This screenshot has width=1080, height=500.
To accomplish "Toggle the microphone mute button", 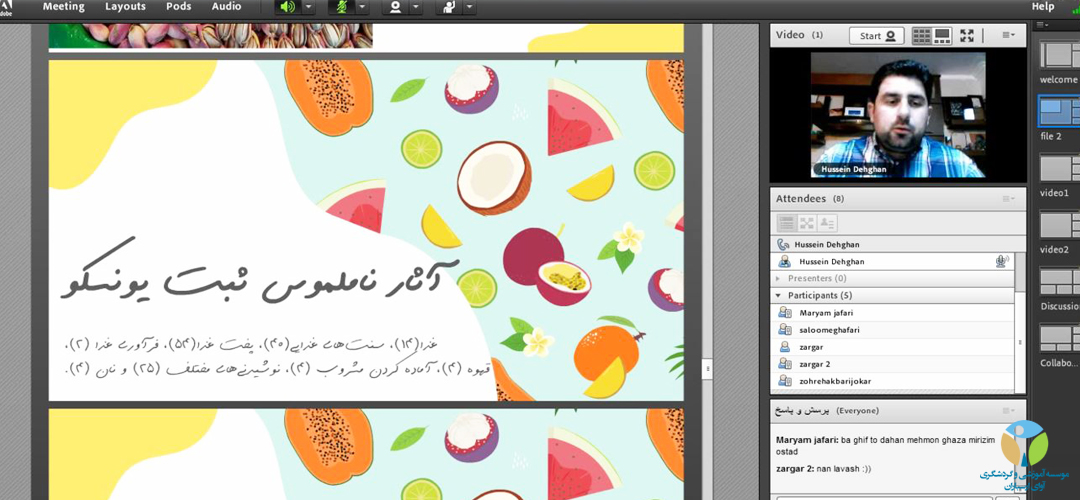I will tap(341, 8).
